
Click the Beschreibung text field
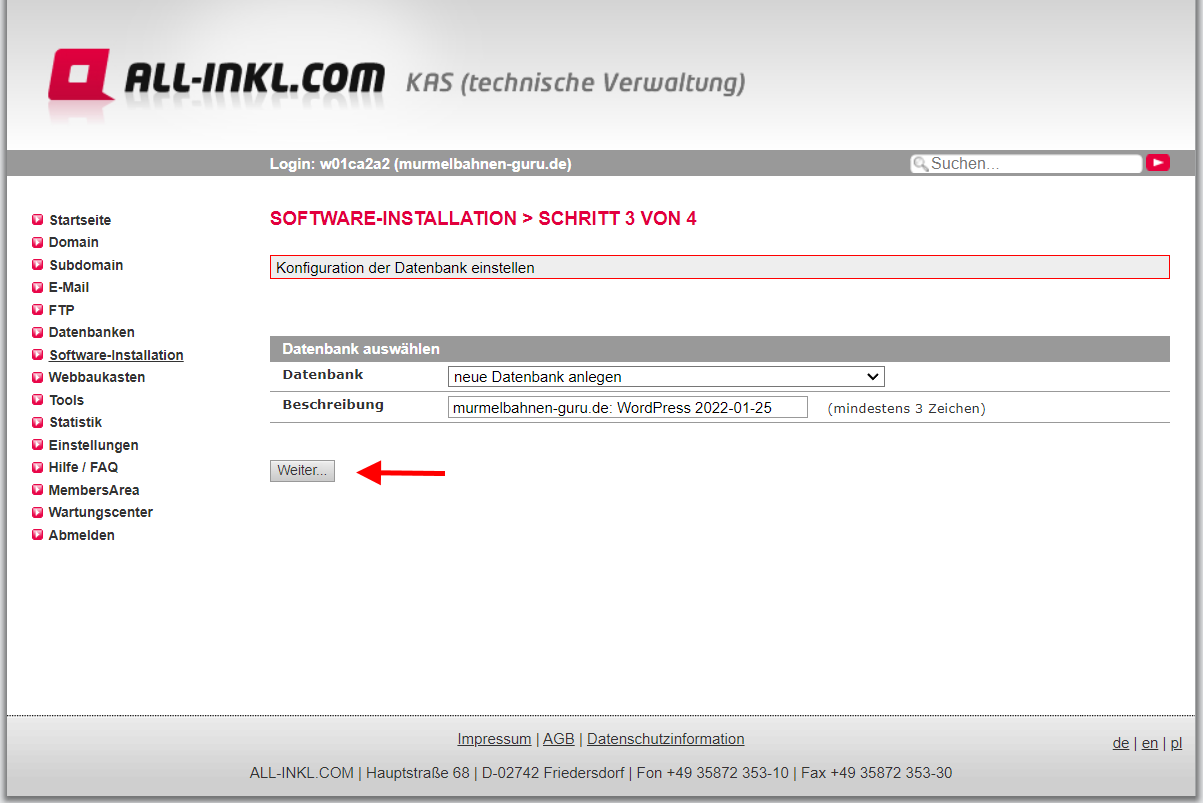627,408
